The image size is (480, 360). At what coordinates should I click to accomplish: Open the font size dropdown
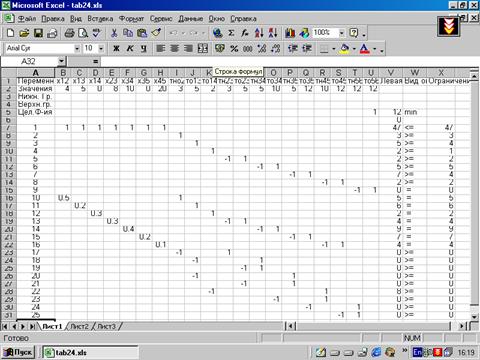pos(101,49)
